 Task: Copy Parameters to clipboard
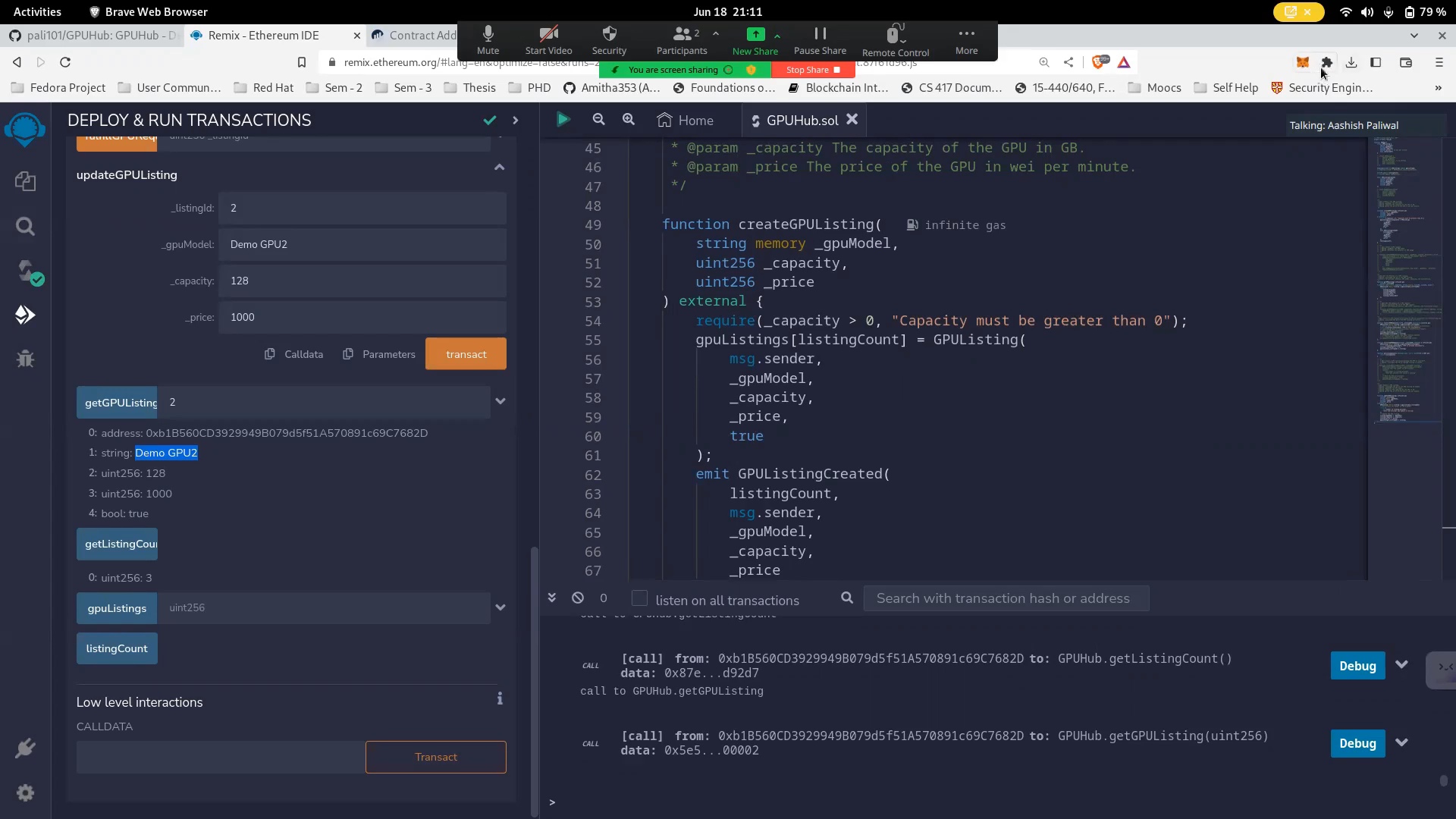379,354
